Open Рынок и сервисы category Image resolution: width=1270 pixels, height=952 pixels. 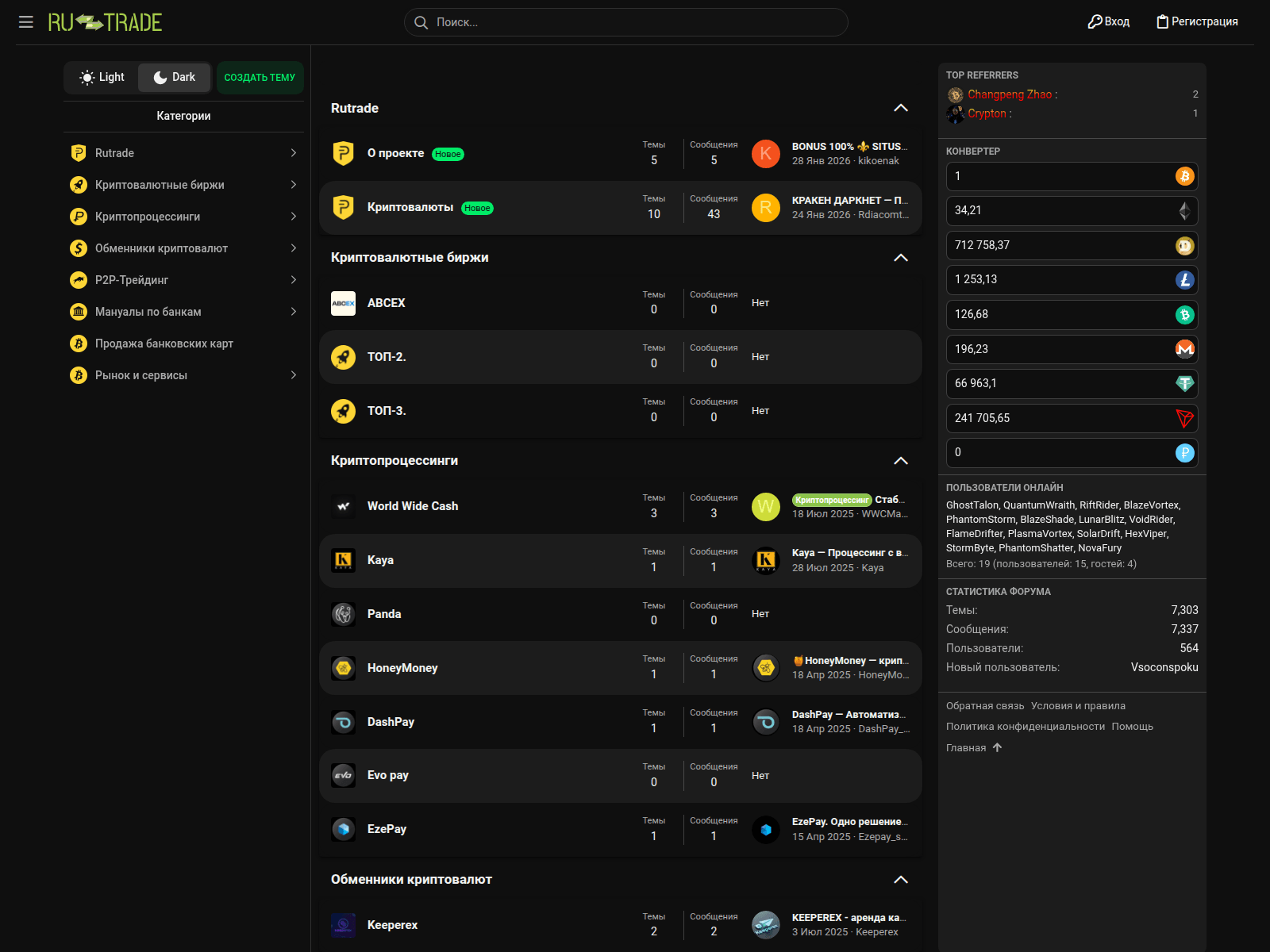click(x=141, y=375)
